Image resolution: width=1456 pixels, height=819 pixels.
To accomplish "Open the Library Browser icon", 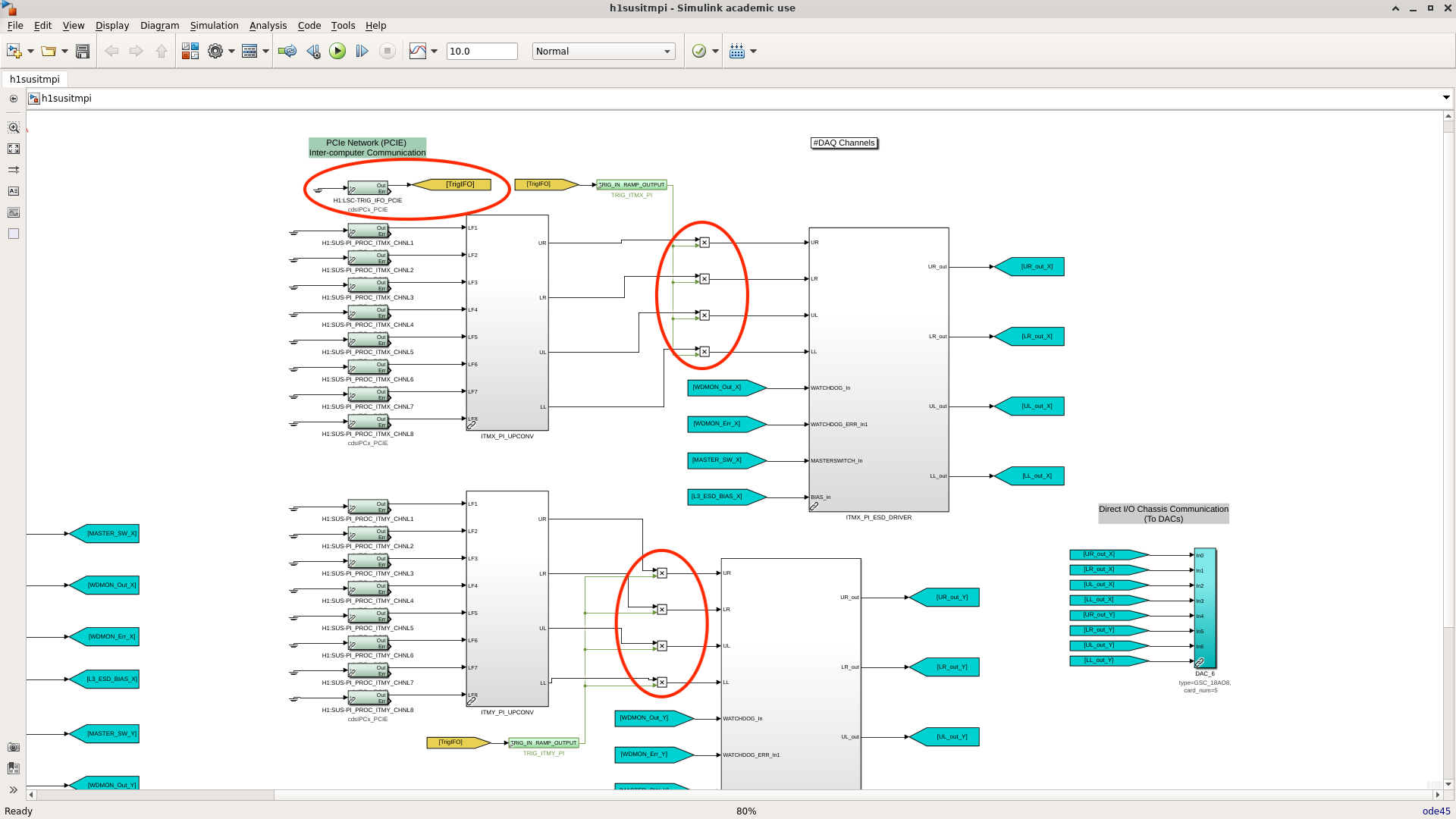I will (190, 51).
